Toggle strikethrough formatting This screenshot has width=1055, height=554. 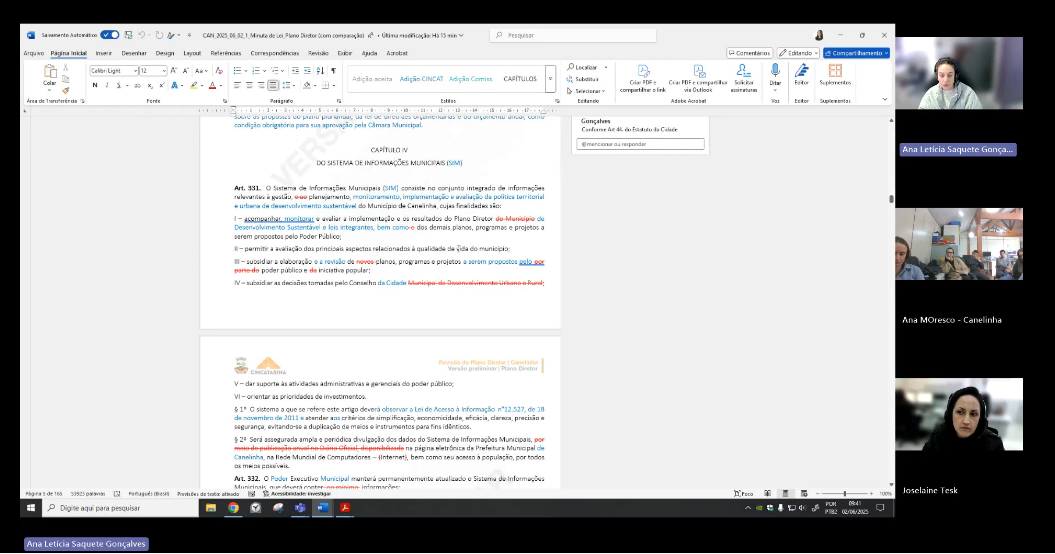coord(137,85)
